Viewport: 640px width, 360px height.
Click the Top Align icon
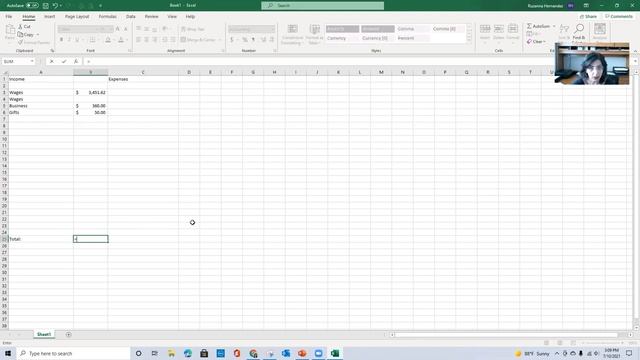pyautogui.click(x=138, y=29)
